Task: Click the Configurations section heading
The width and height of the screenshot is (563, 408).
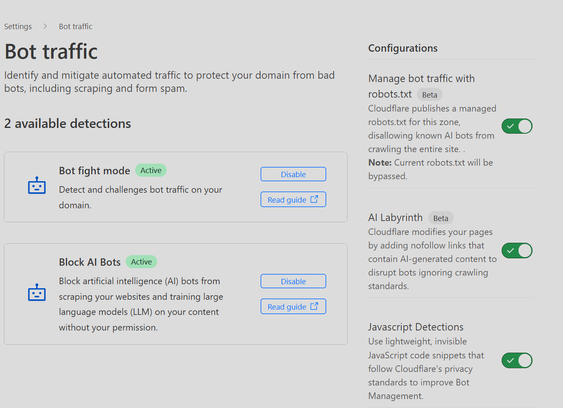Action: pyautogui.click(x=403, y=48)
